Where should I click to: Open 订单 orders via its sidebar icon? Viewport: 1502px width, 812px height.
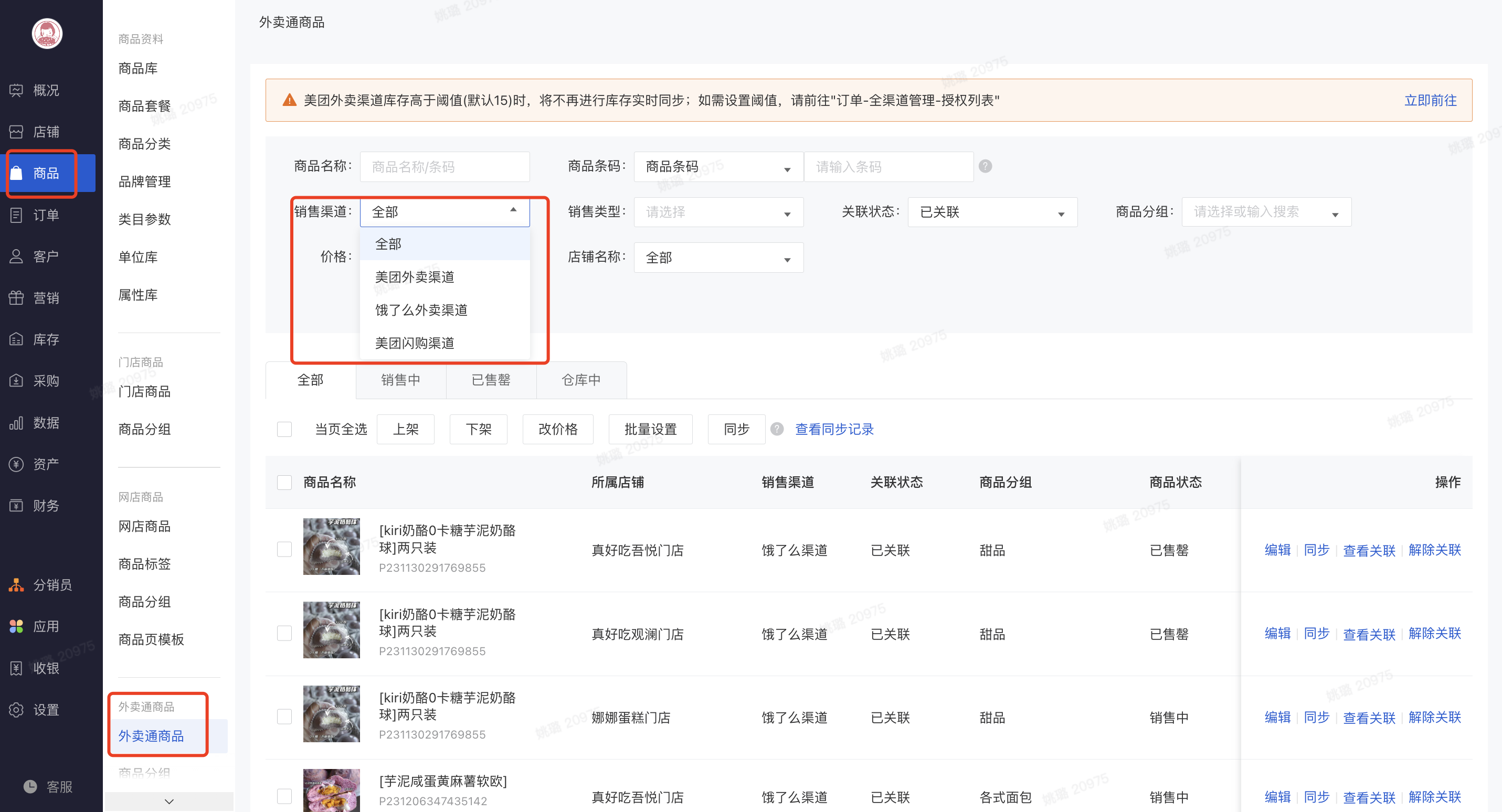coord(16,215)
